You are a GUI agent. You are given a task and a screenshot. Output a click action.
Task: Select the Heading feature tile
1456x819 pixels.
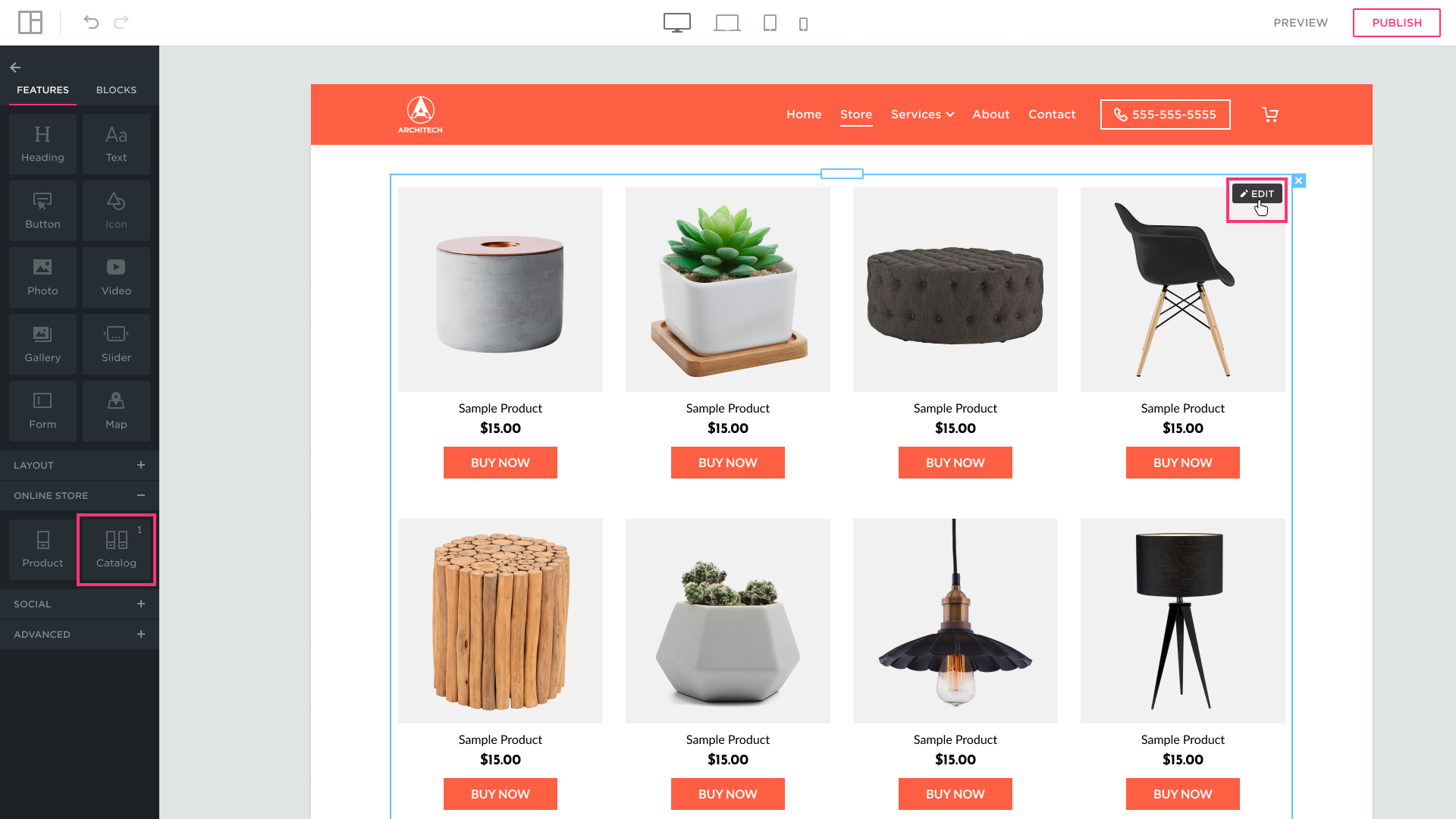(x=42, y=144)
